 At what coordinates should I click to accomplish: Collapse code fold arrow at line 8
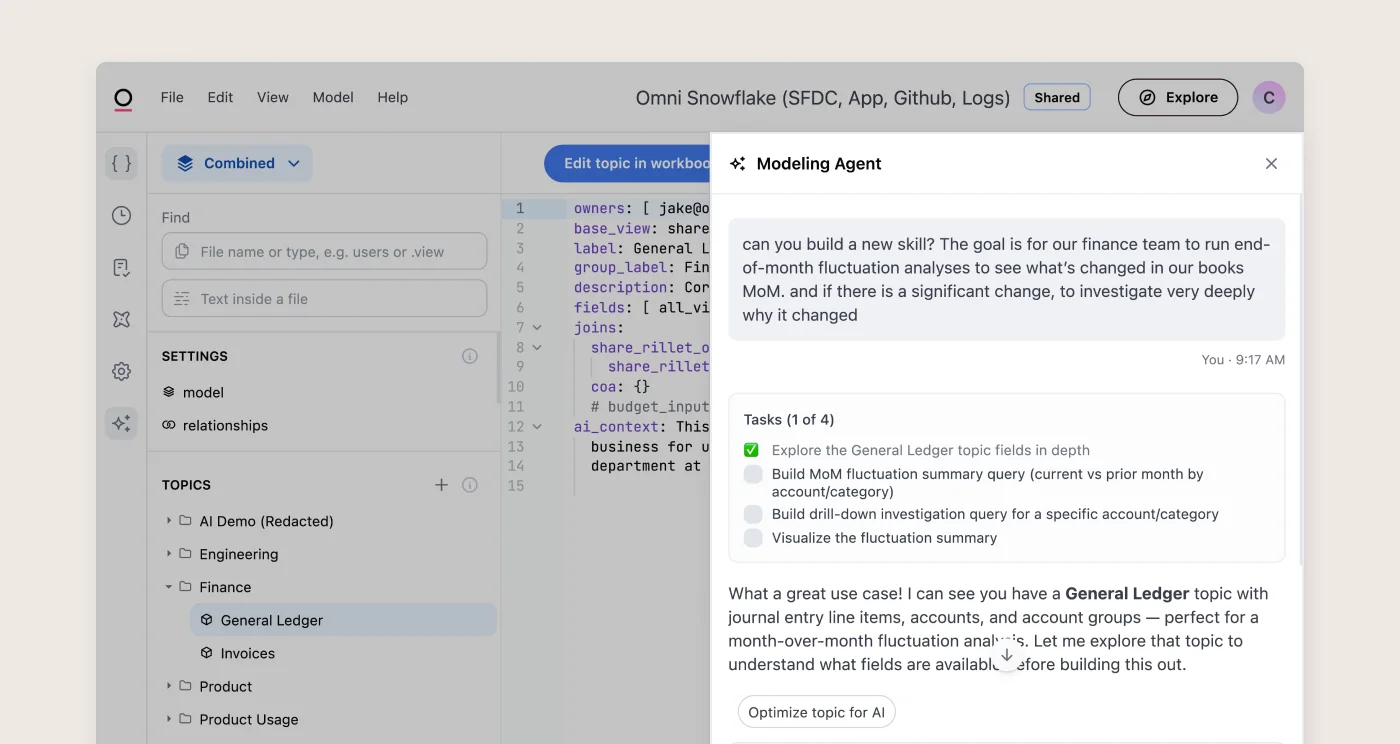pos(537,347)
